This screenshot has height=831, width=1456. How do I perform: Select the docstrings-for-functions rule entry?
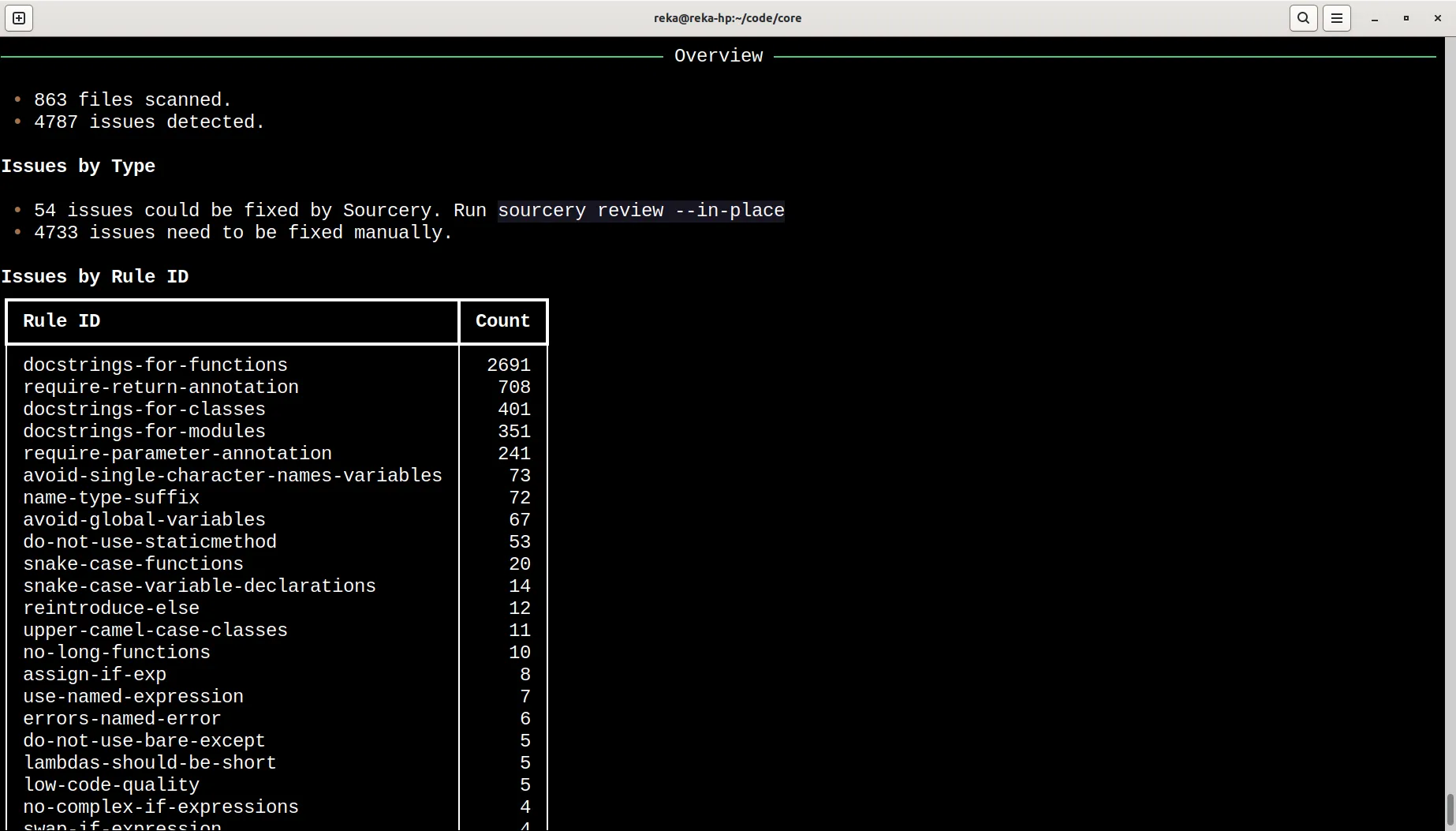tap(155, 365)
